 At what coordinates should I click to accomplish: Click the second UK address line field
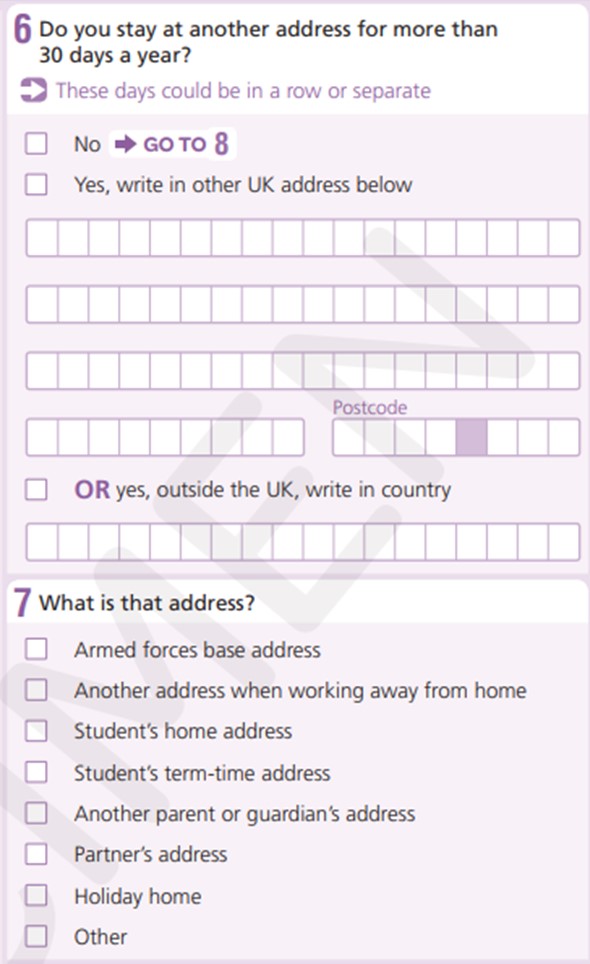pos(302,304)
